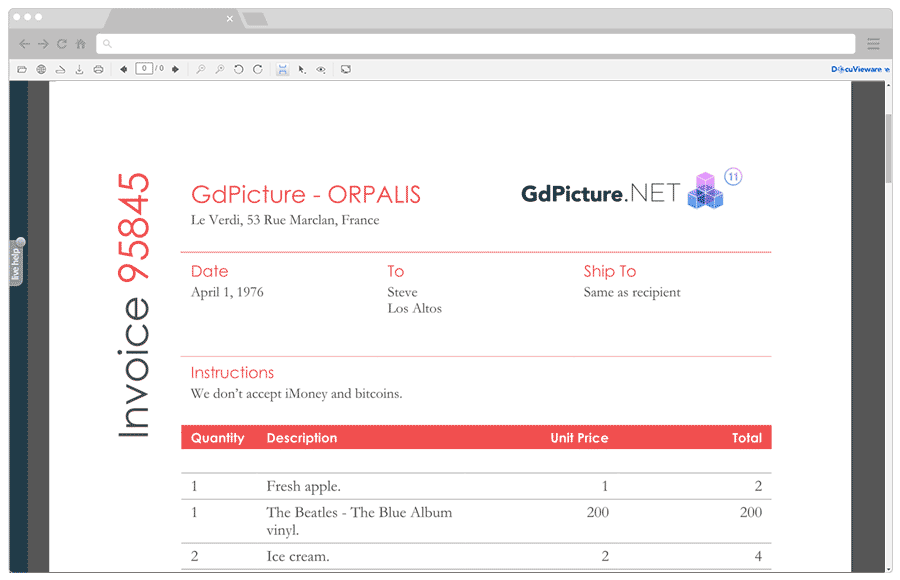Click the 'Fresh apple.' row description
The image size is (900, 580).
click(x=304, y=486)
